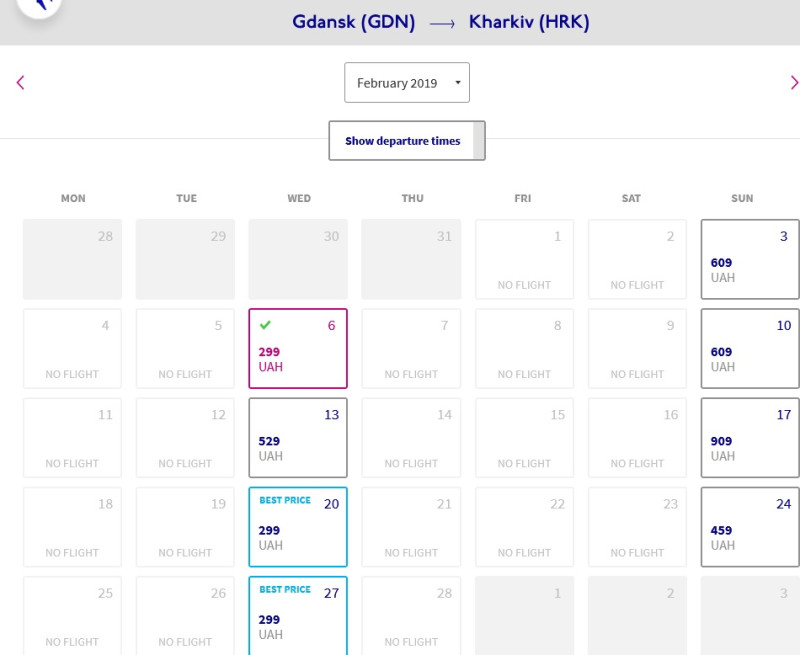Go to previous month with left arrow

pyautogui.click(x=20, y=83)
